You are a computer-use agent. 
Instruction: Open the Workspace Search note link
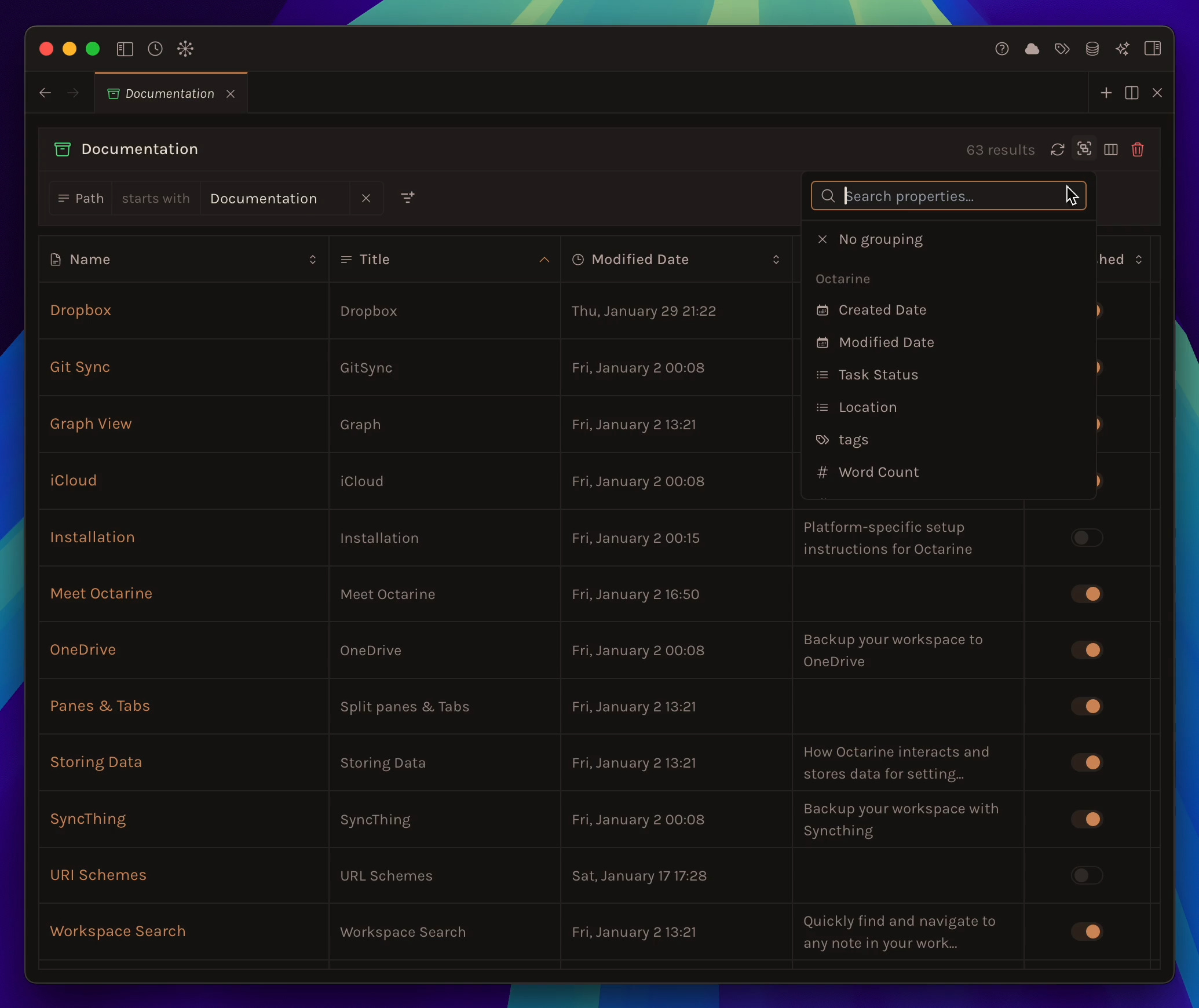click(x=118, y=932)
